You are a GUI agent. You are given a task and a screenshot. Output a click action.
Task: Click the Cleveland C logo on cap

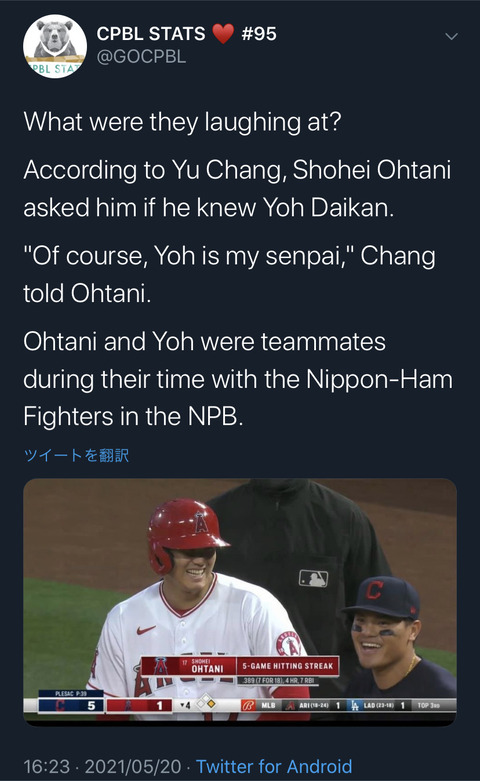(x=374, y=590)
